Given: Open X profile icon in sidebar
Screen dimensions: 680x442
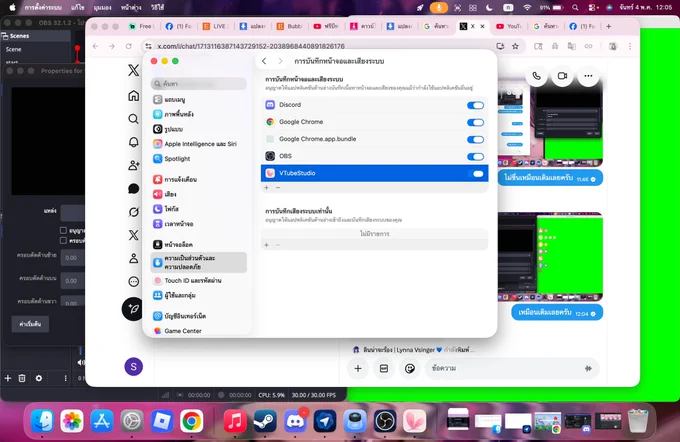Looking at the screenshot, I should tap(134, 258).
